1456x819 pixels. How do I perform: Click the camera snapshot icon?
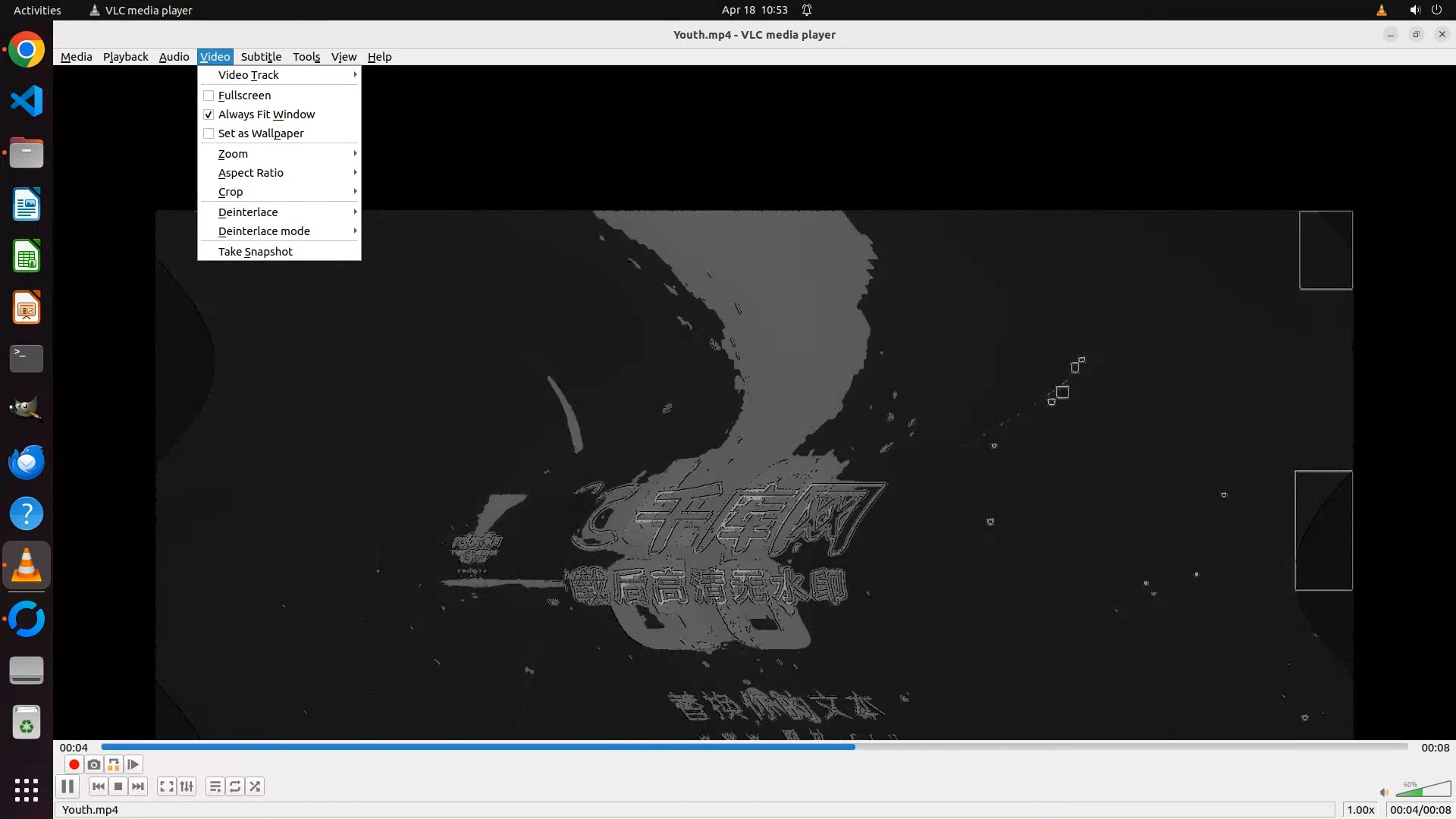94,764
